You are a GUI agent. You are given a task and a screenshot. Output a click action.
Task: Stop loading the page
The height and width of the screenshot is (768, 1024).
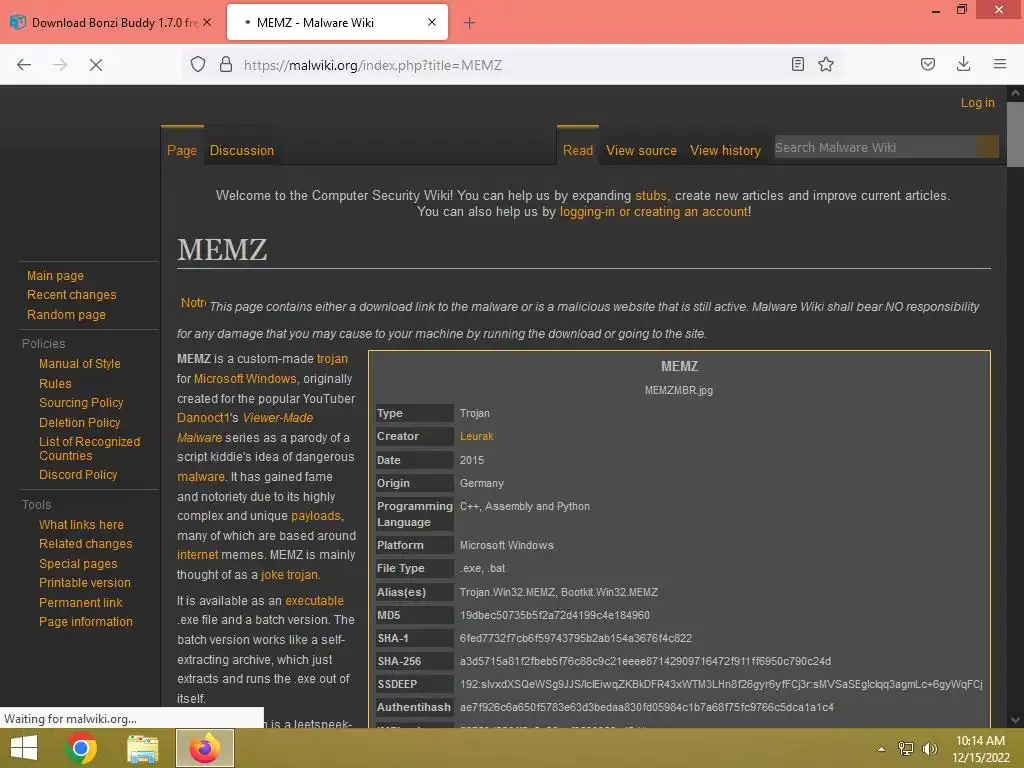pyautogui.click(x=96, y=65)
